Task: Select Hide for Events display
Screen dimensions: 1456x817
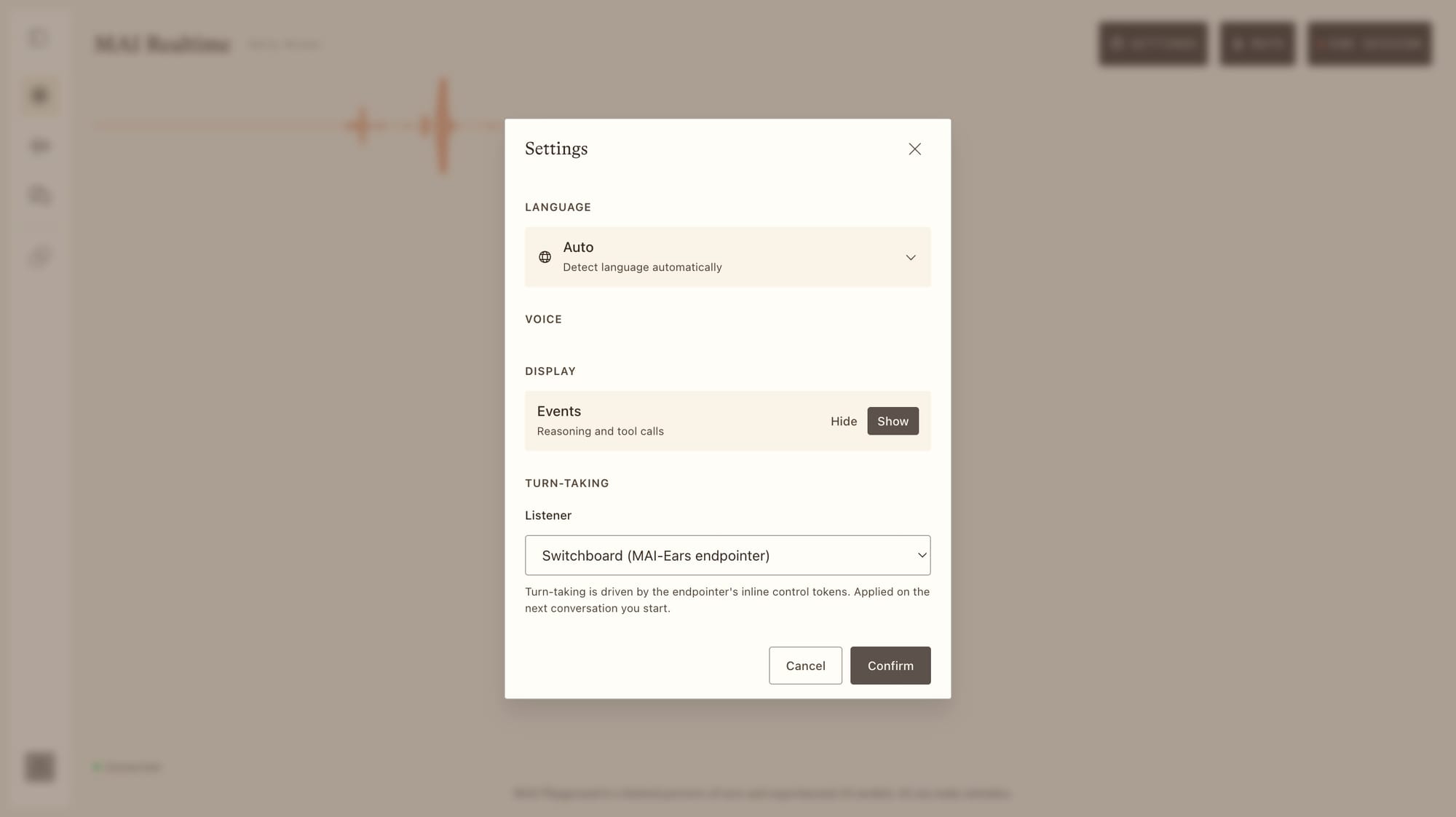Action: tap(843, 421)
